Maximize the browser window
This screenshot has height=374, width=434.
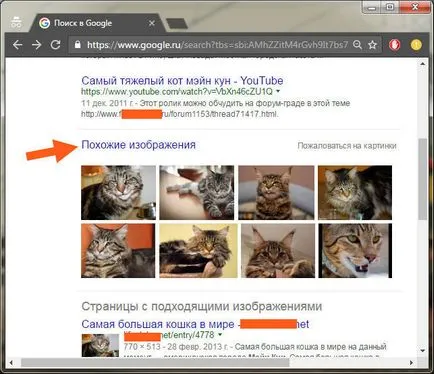point(390,7)
